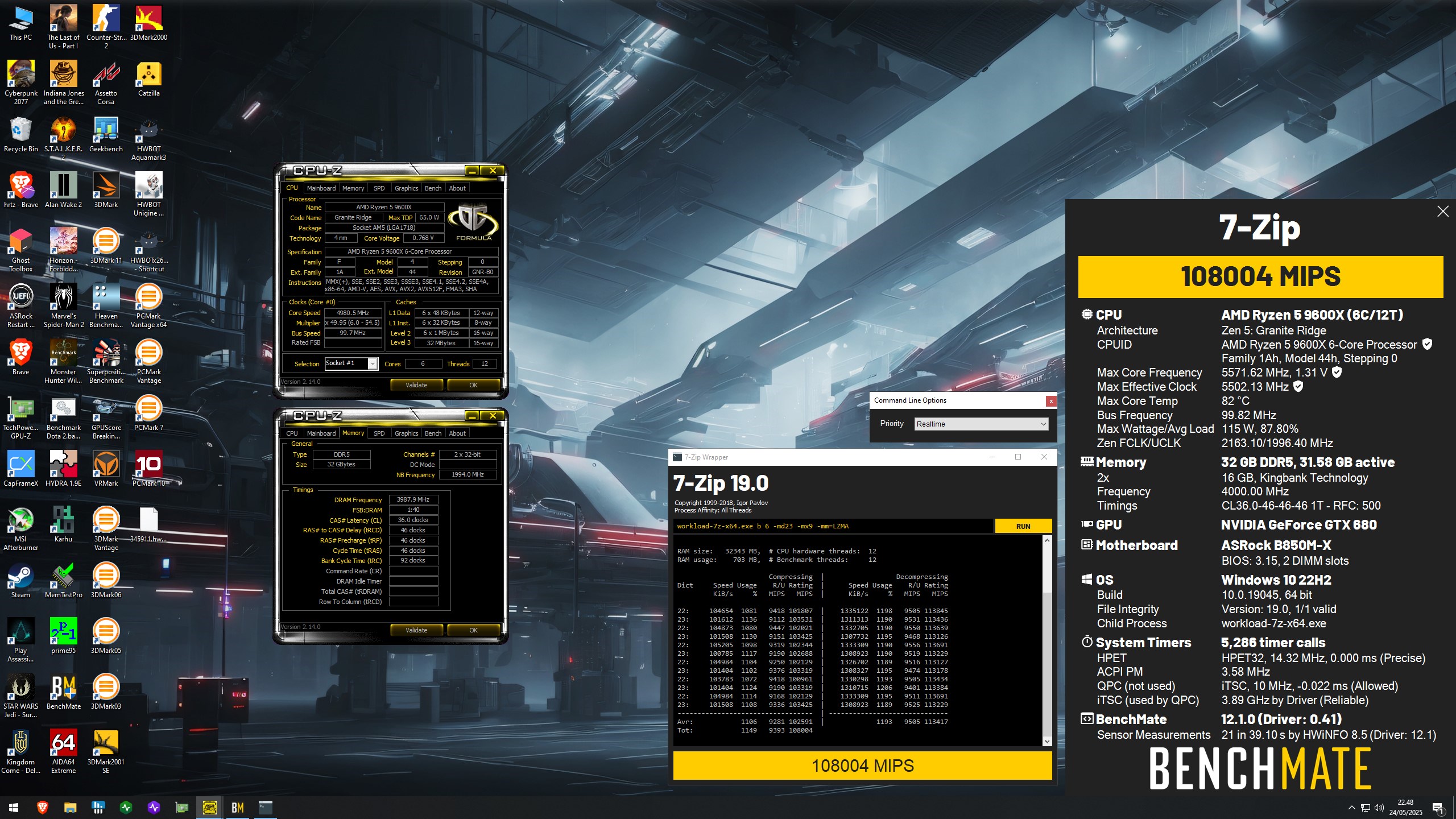The image size is (1456, 819).
Task: Open MemTestPro desktop icon
Action: (x=63, y=580)
